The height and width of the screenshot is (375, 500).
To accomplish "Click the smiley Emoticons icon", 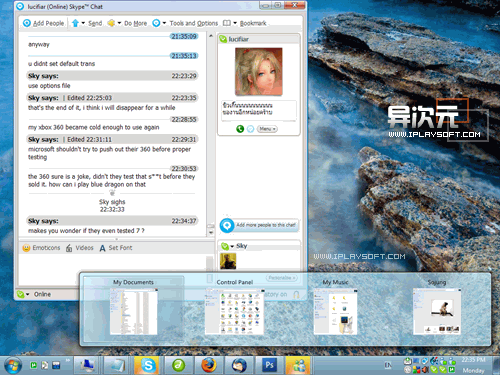I will (x=26, y=248).
